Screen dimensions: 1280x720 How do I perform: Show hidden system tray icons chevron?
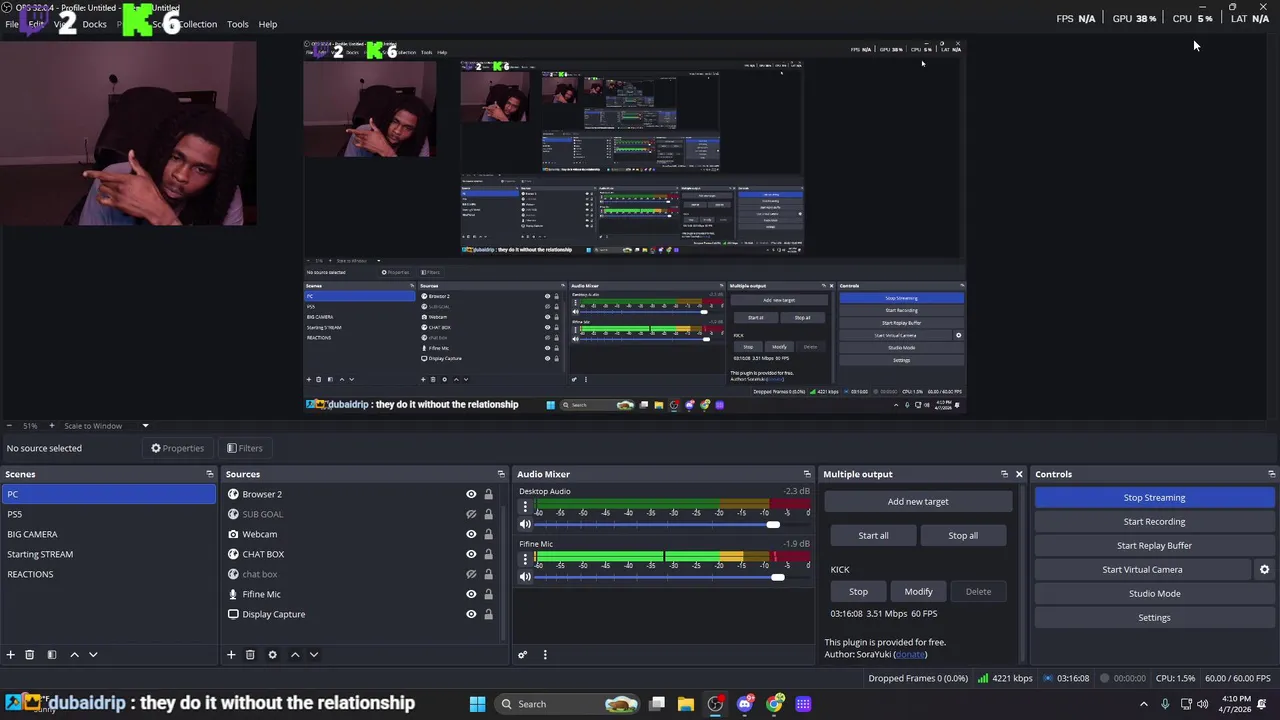coord(1144,704)
